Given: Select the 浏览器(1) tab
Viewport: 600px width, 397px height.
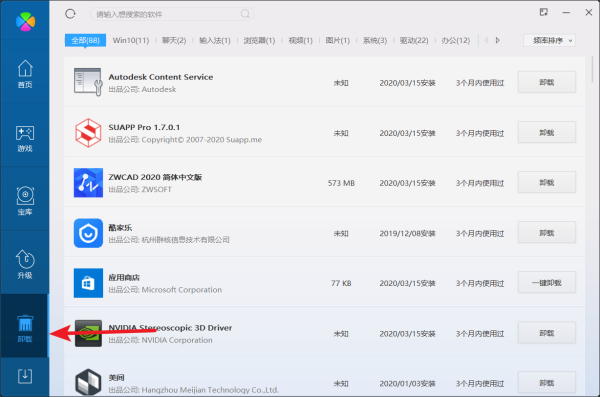Looking at the screenshot, I should (x=259, y=40).
